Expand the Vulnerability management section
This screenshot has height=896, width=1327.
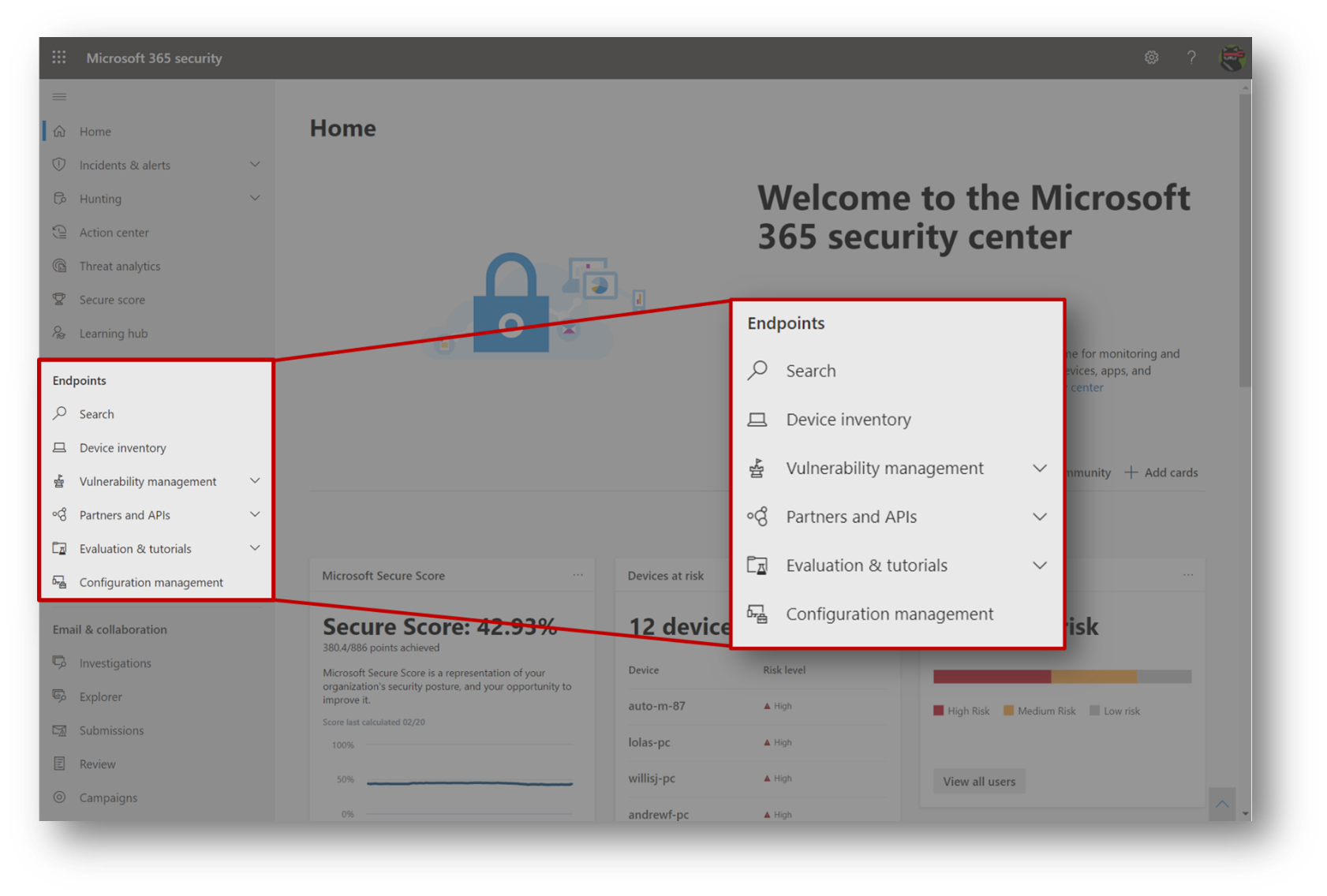coord(255,480)
